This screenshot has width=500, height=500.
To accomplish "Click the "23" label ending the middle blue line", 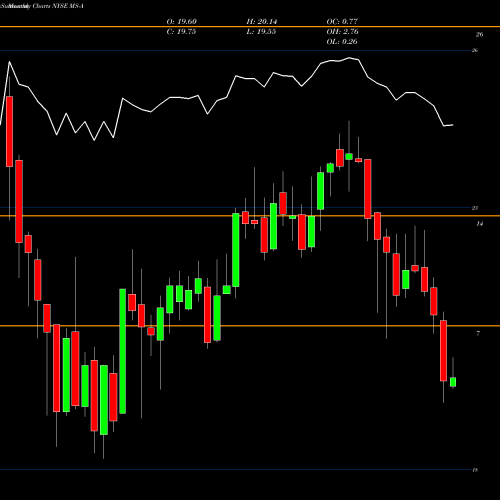I will click(x=475, y=208).
